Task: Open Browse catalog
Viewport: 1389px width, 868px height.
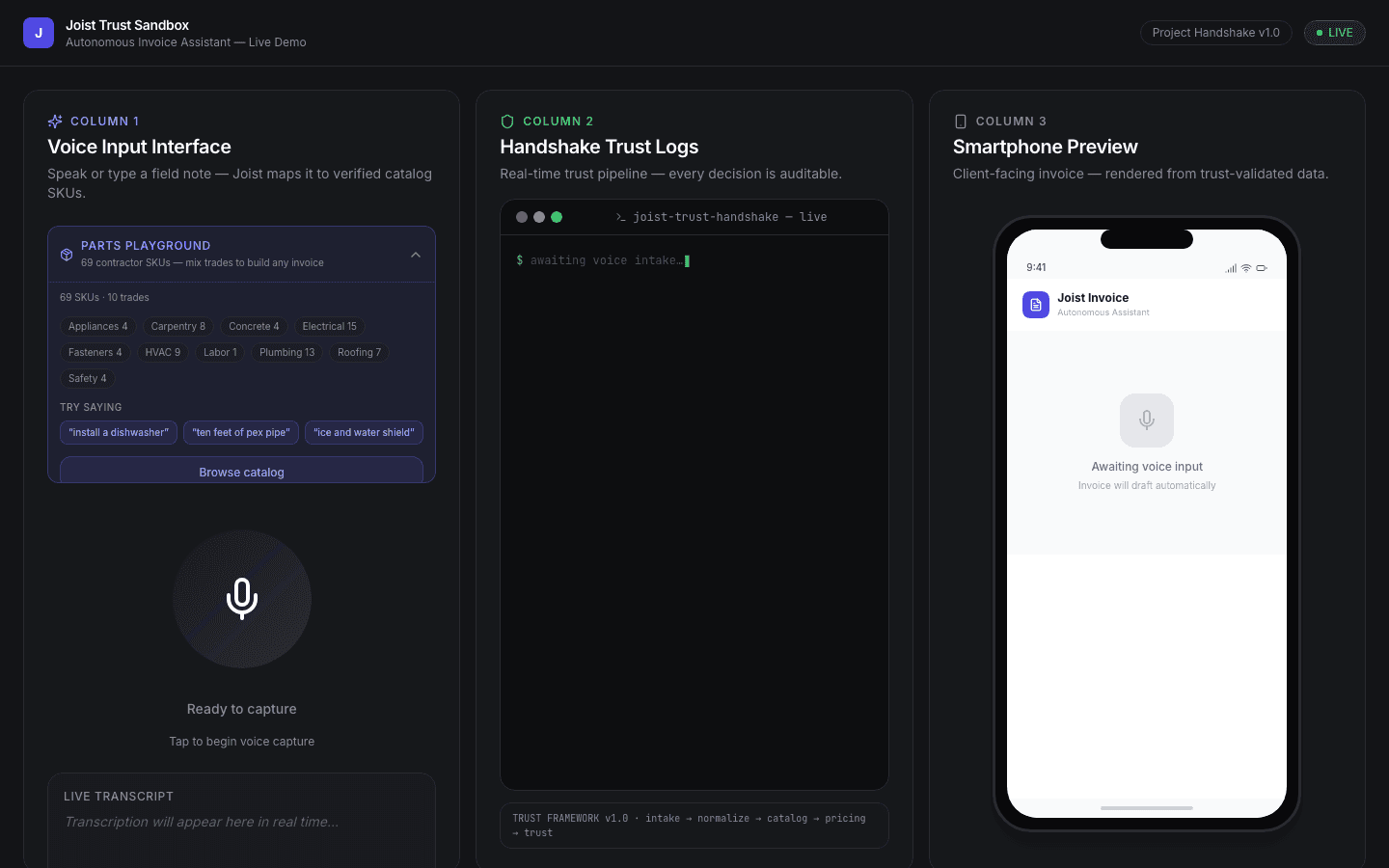Action: coord(241,472)
